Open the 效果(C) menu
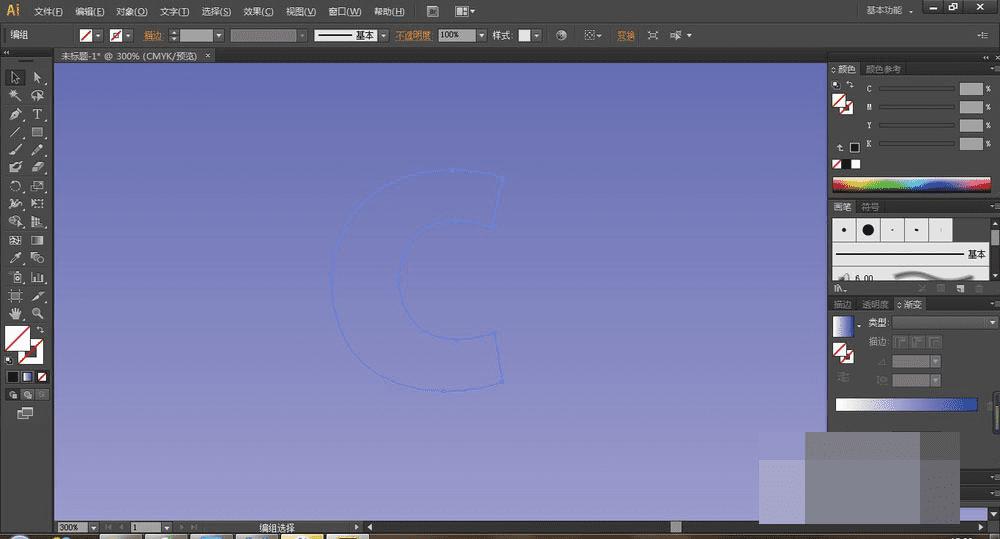1000x539 pixels. pos(259,11)
